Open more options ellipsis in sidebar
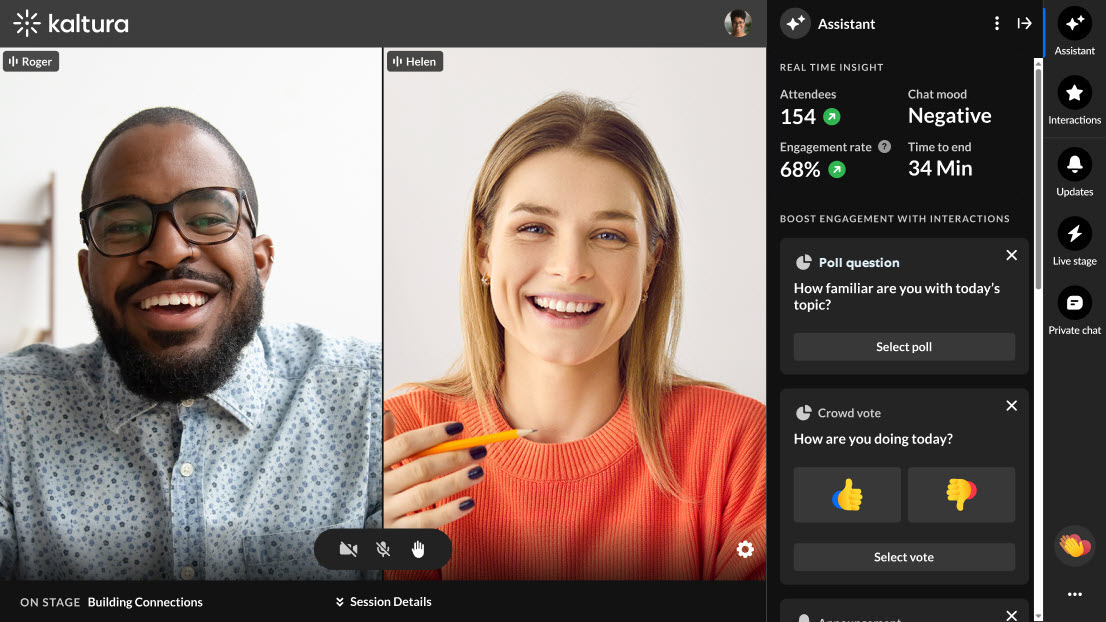This screenshot has height=622, width=1106. click(1074, 594)
